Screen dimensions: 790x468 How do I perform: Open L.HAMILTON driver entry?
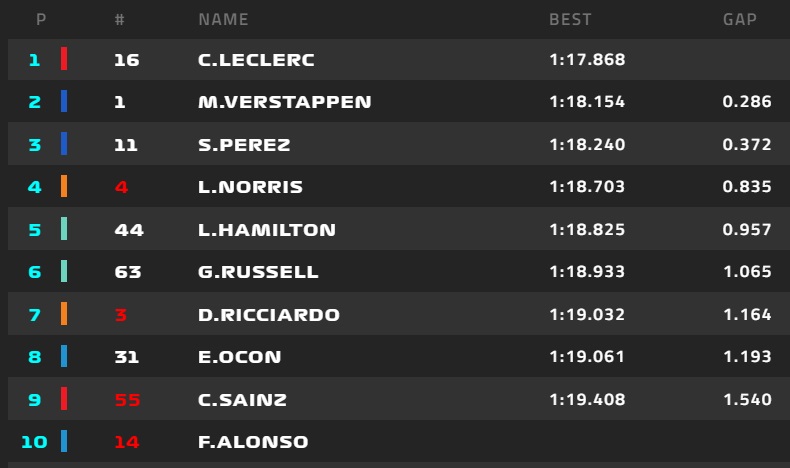(267, 230)
